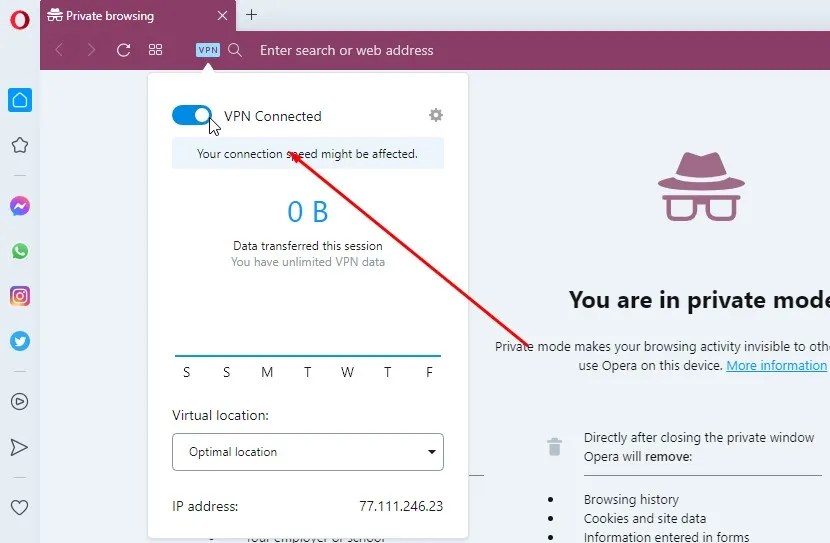Click the IP address 77.111.246.23
830x543 pixels.
[401, 506]
